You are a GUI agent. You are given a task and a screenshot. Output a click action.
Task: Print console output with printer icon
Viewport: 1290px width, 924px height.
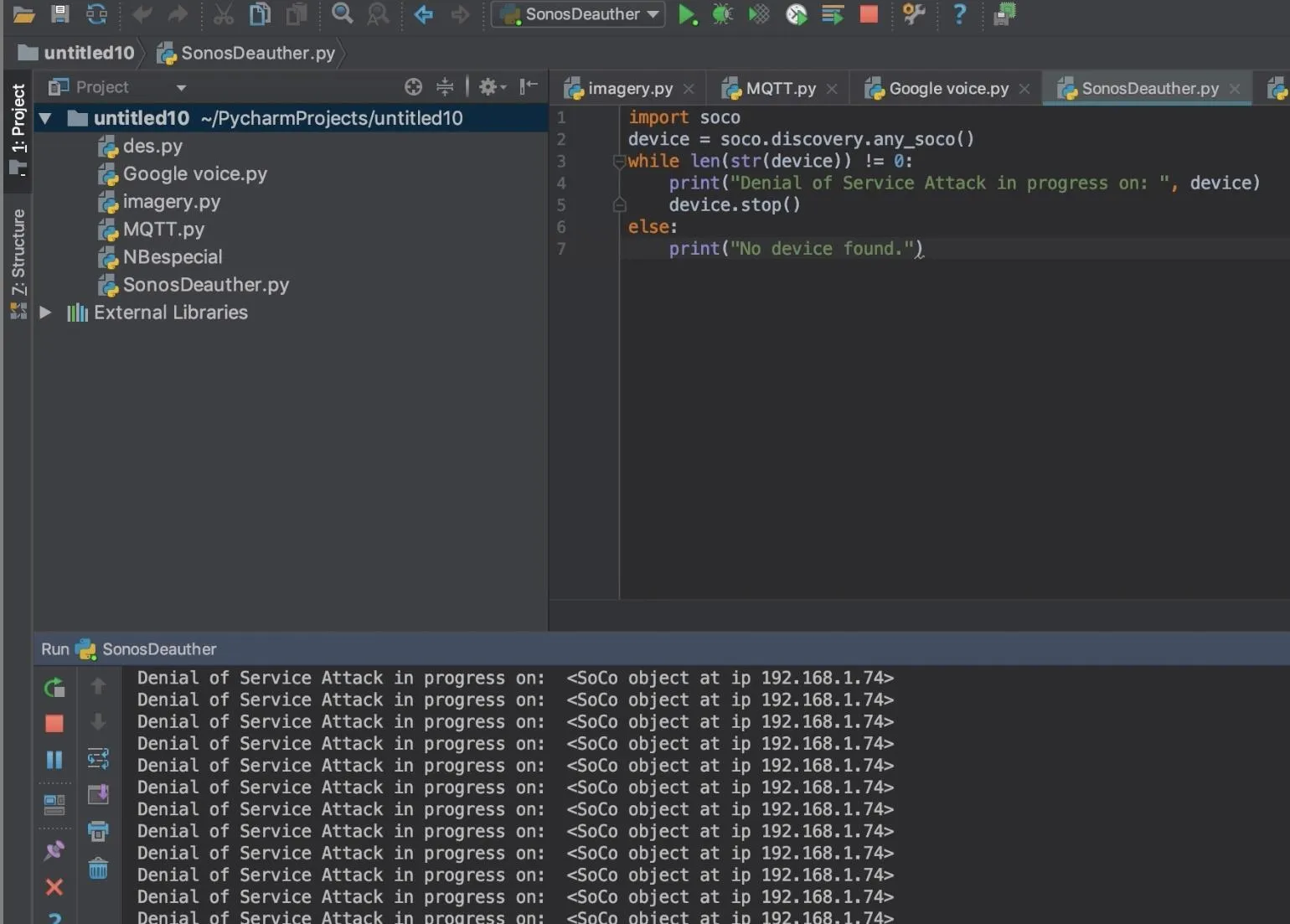(98, 831)
